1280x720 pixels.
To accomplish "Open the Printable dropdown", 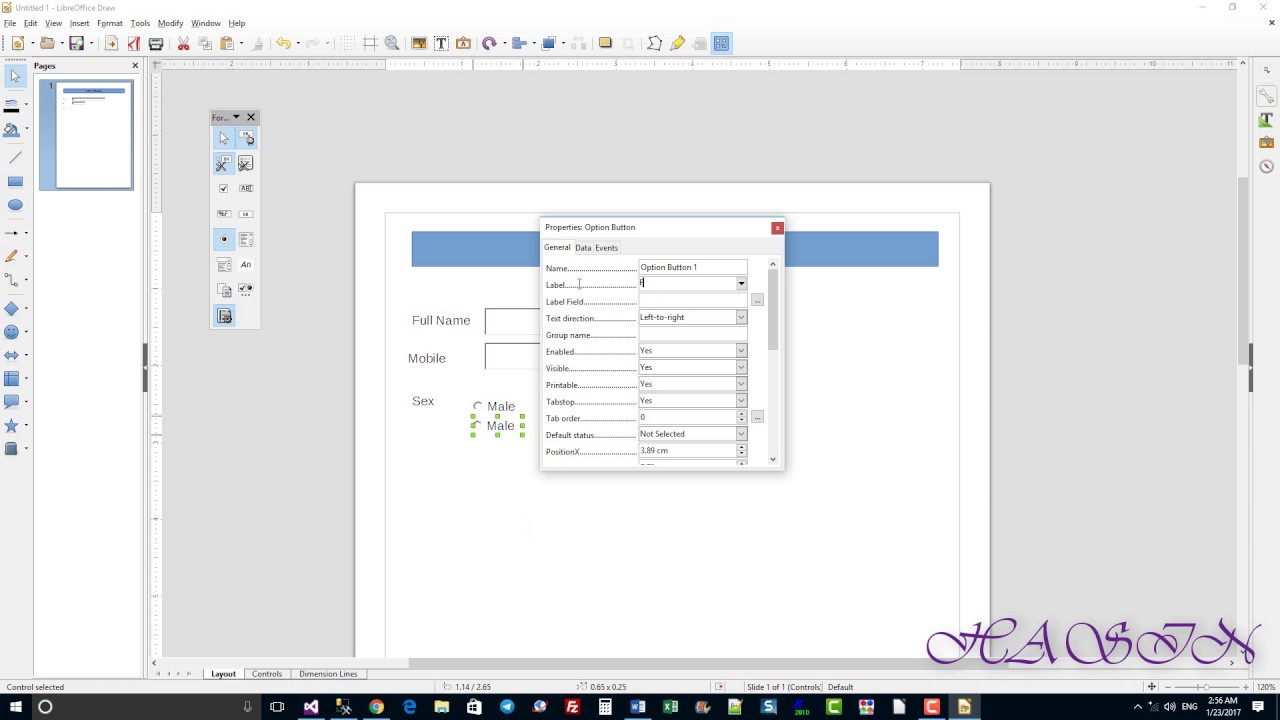I will pos(741,384).
